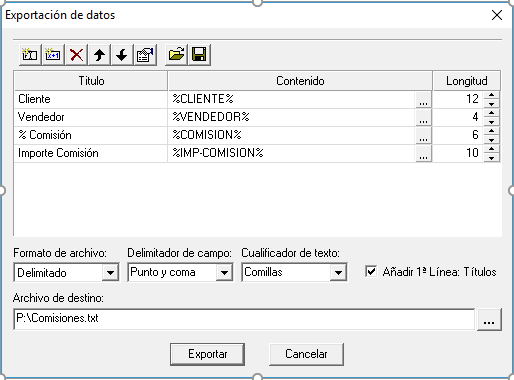Image resolution: width=514 pixels, height=380 pixels.
Task: Open content editor for %VENDEDOR% row
Action: 424,117
